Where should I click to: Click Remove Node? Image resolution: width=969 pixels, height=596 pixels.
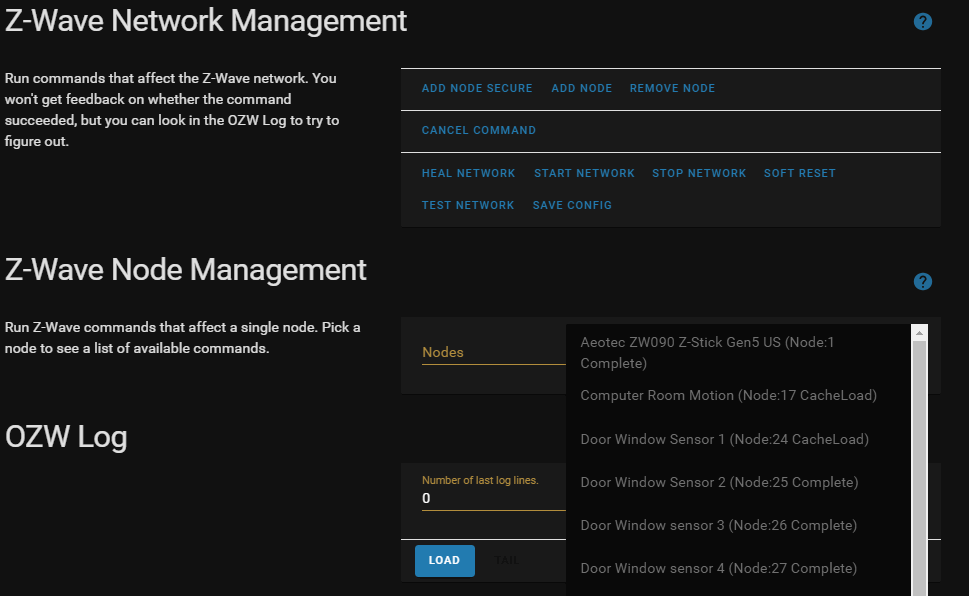[672, 88]
